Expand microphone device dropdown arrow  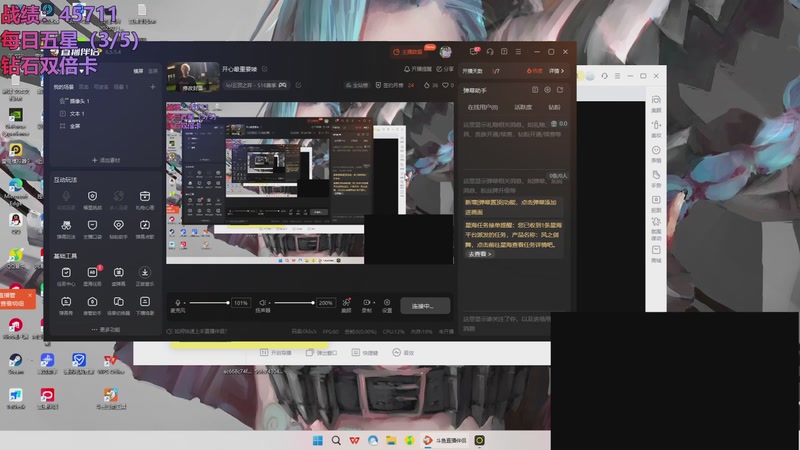185,303
